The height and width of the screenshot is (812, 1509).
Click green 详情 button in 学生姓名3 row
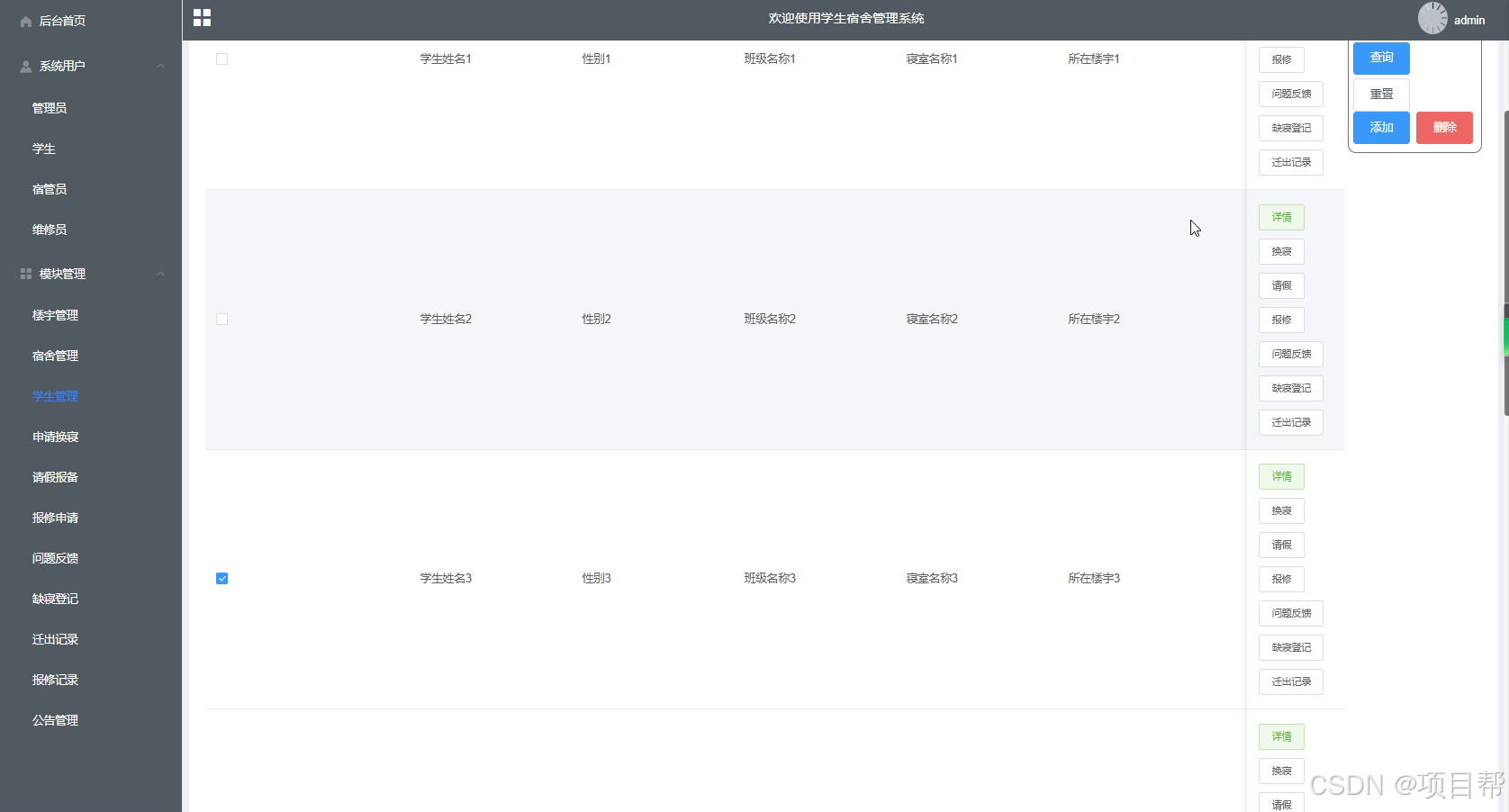tap(1281, 476)
